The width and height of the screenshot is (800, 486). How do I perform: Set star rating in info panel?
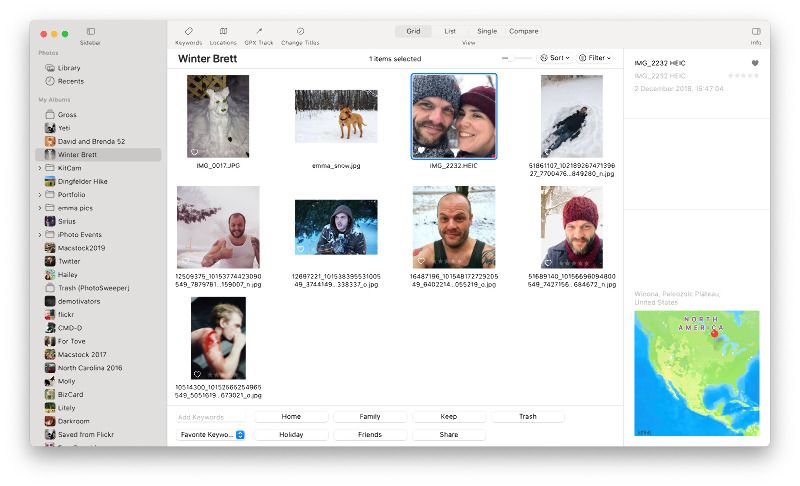(x=743, y=76)
